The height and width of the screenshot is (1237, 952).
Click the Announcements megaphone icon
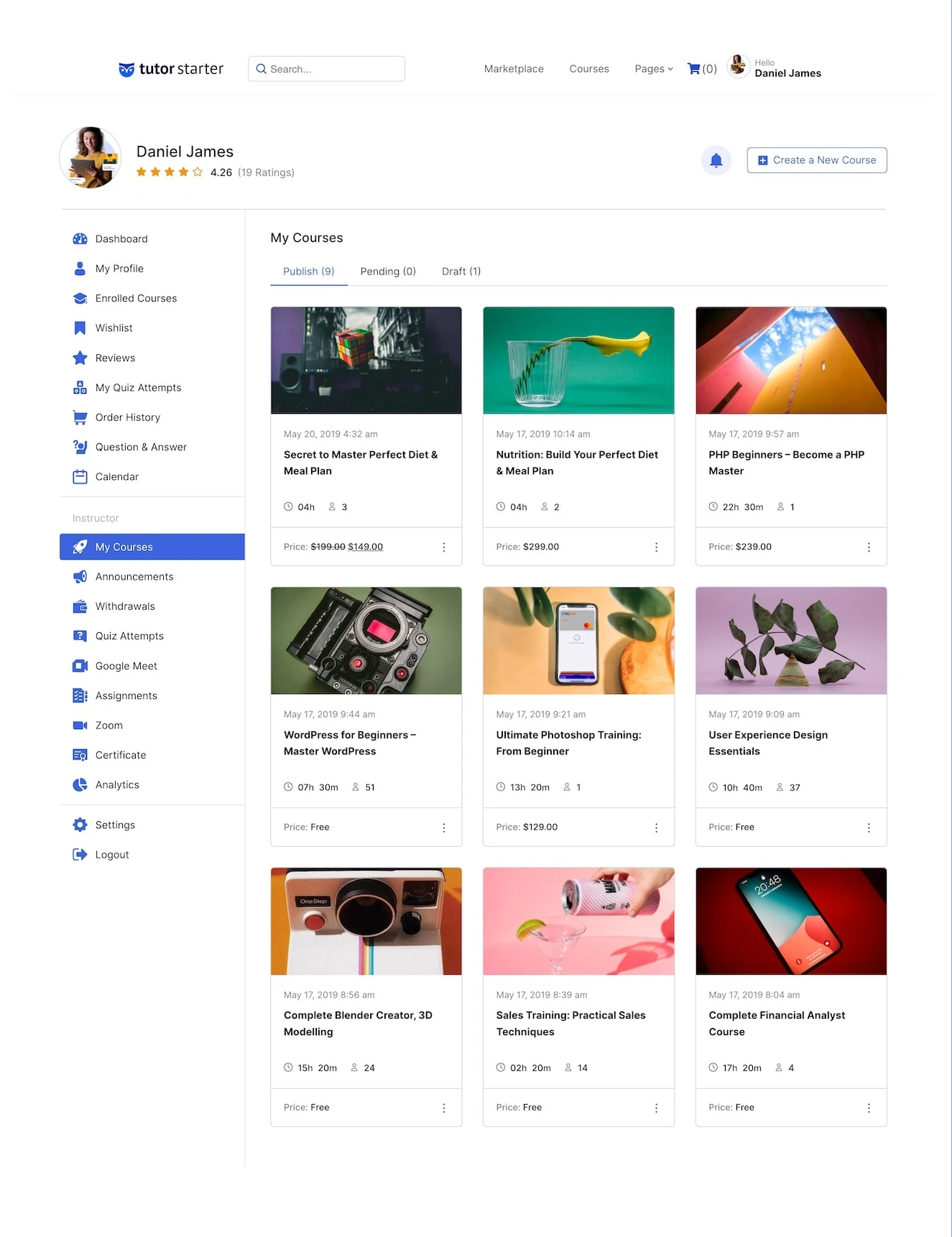click(80, 577)
